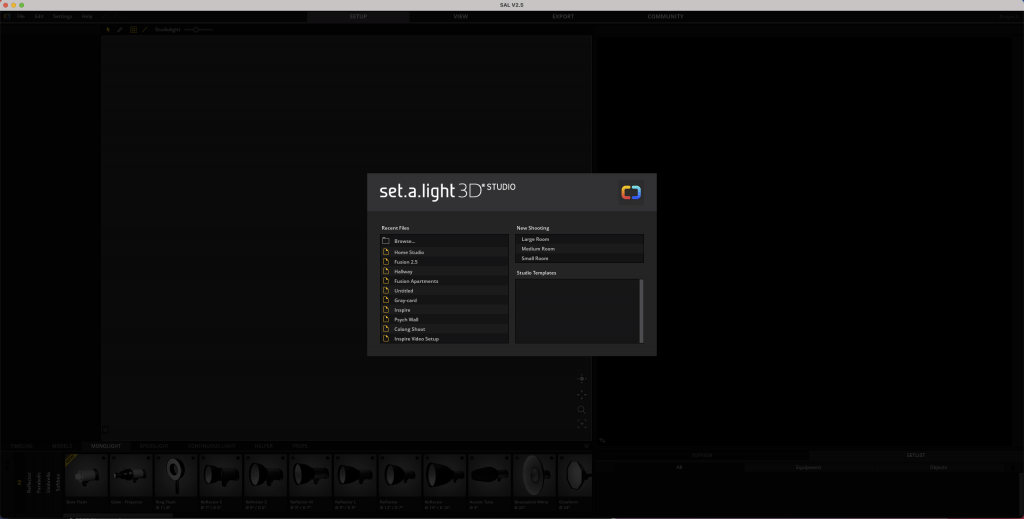This screenshot has height=519, width=1024.
Task: Switch to the SETUP tab
Action: click(358, 16)
